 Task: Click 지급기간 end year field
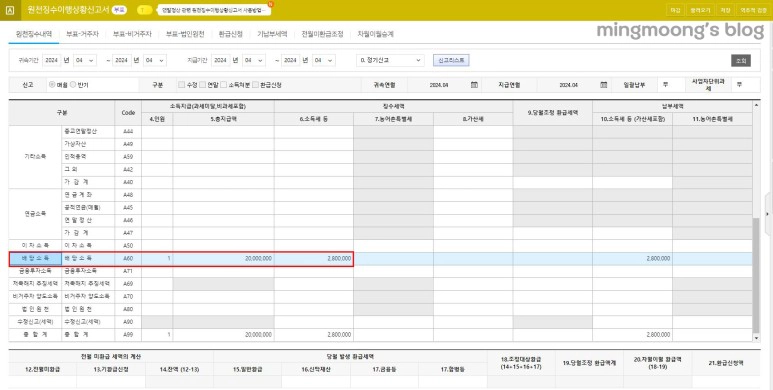point(290,60)
